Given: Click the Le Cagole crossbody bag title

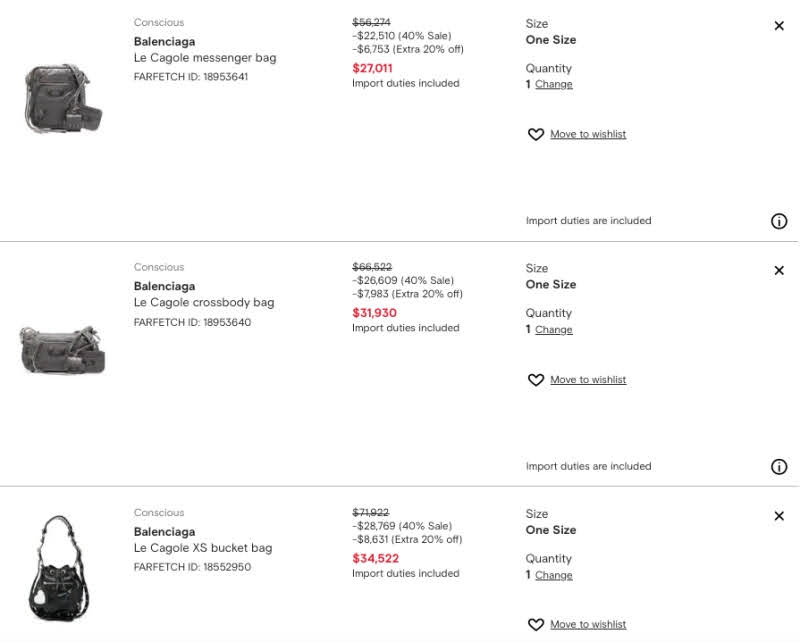Looking at the screenshot, I should coord(204,303).
